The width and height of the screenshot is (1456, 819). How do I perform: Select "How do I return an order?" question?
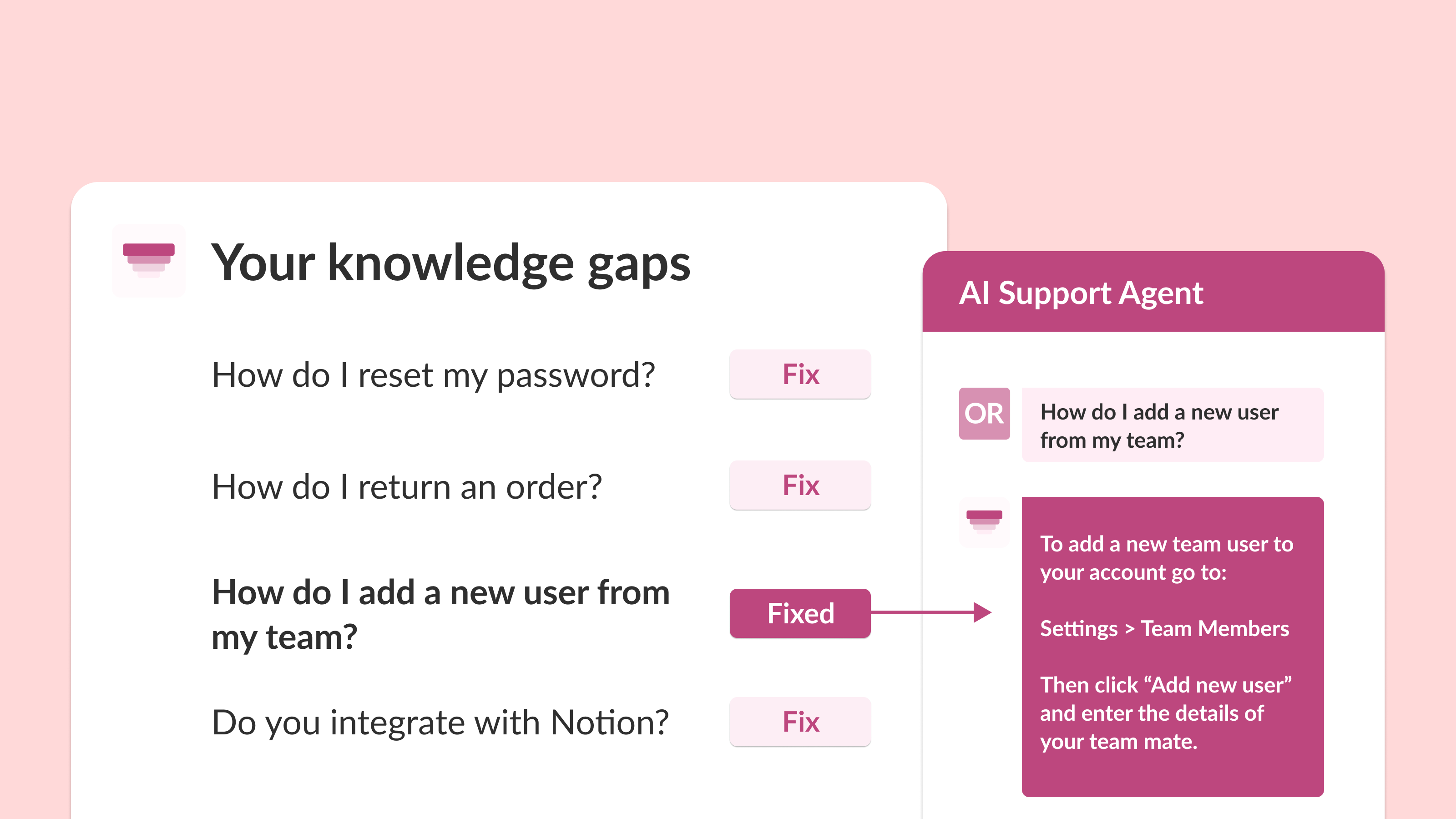(406, 487)
